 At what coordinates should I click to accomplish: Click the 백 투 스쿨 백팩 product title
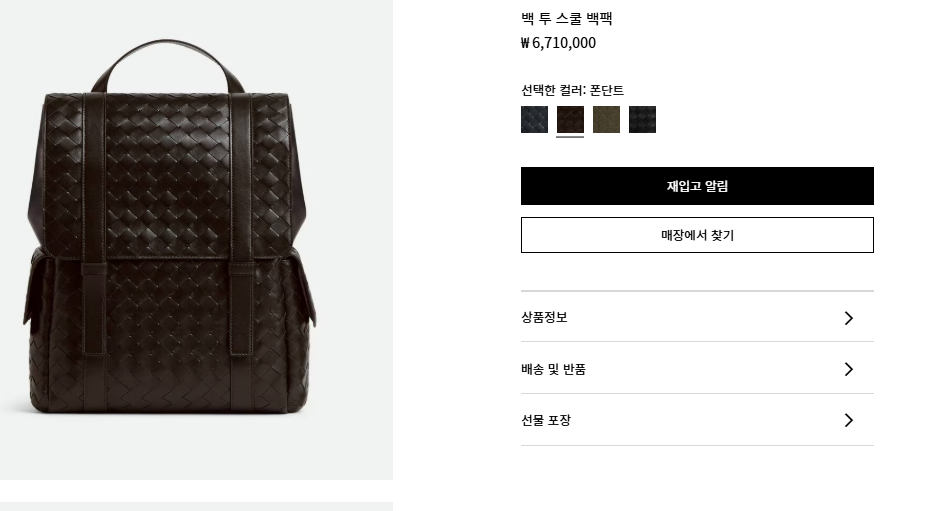(x=567, y=18)
